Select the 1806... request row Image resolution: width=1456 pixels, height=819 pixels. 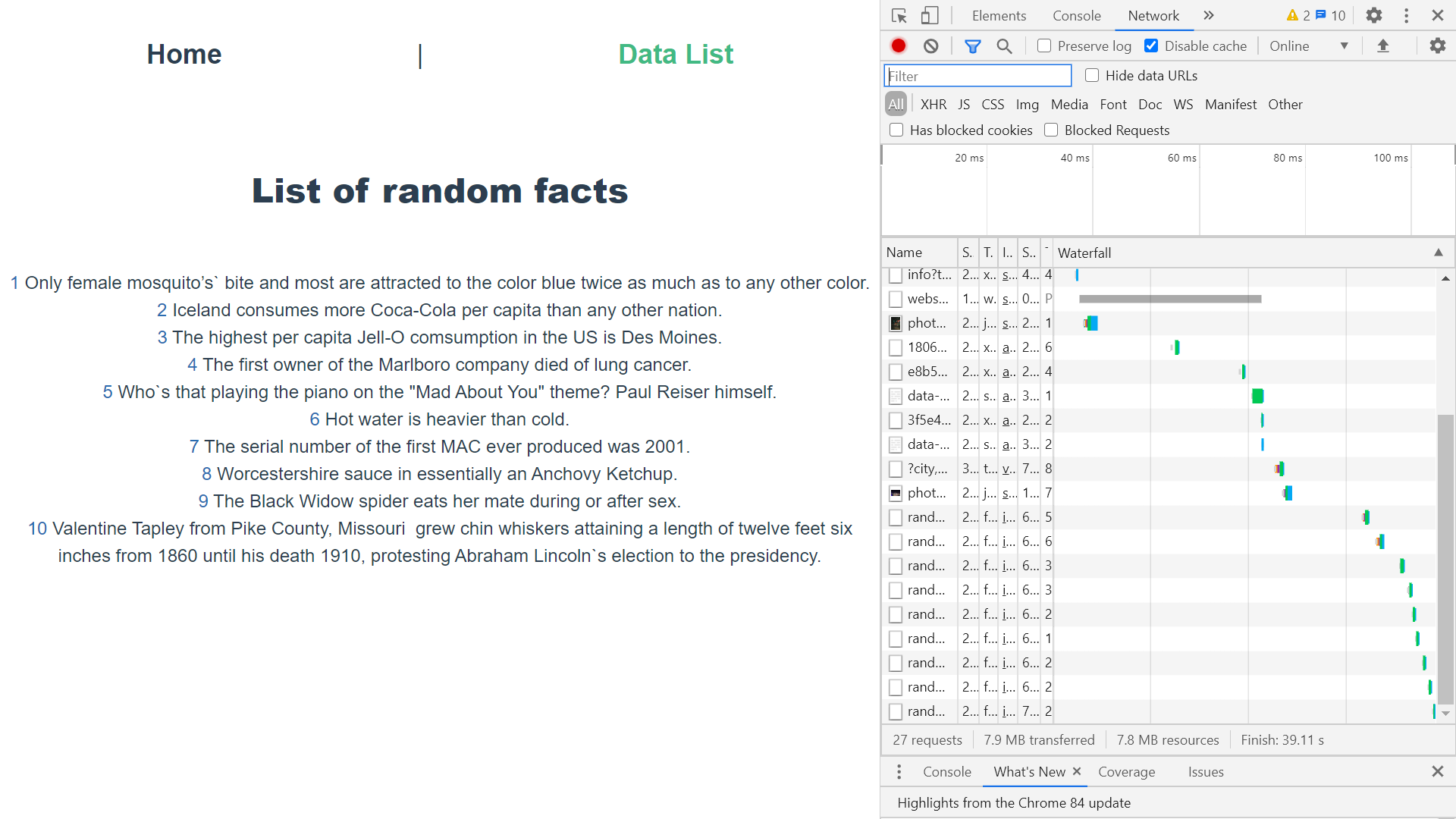tap(1159, 347)
